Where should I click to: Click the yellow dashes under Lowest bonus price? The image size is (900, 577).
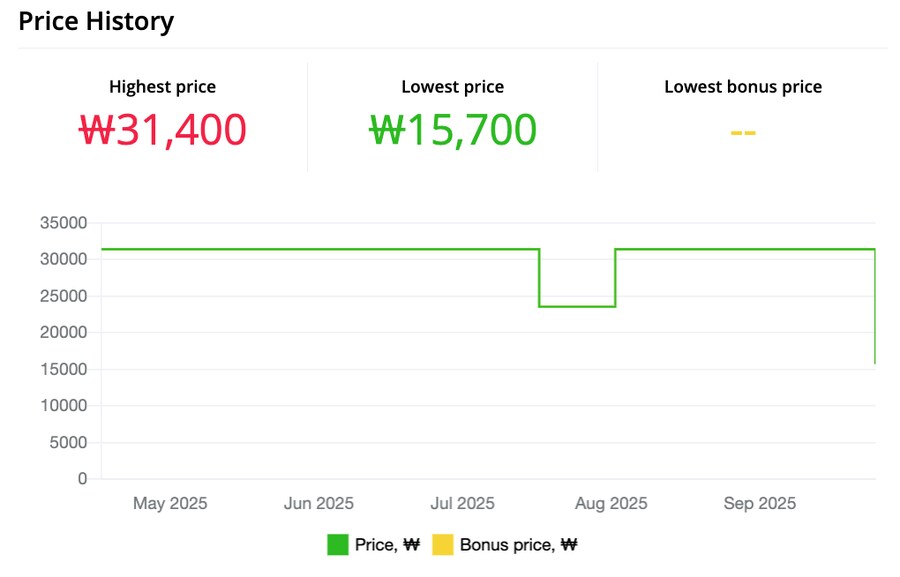click(743, 132)
